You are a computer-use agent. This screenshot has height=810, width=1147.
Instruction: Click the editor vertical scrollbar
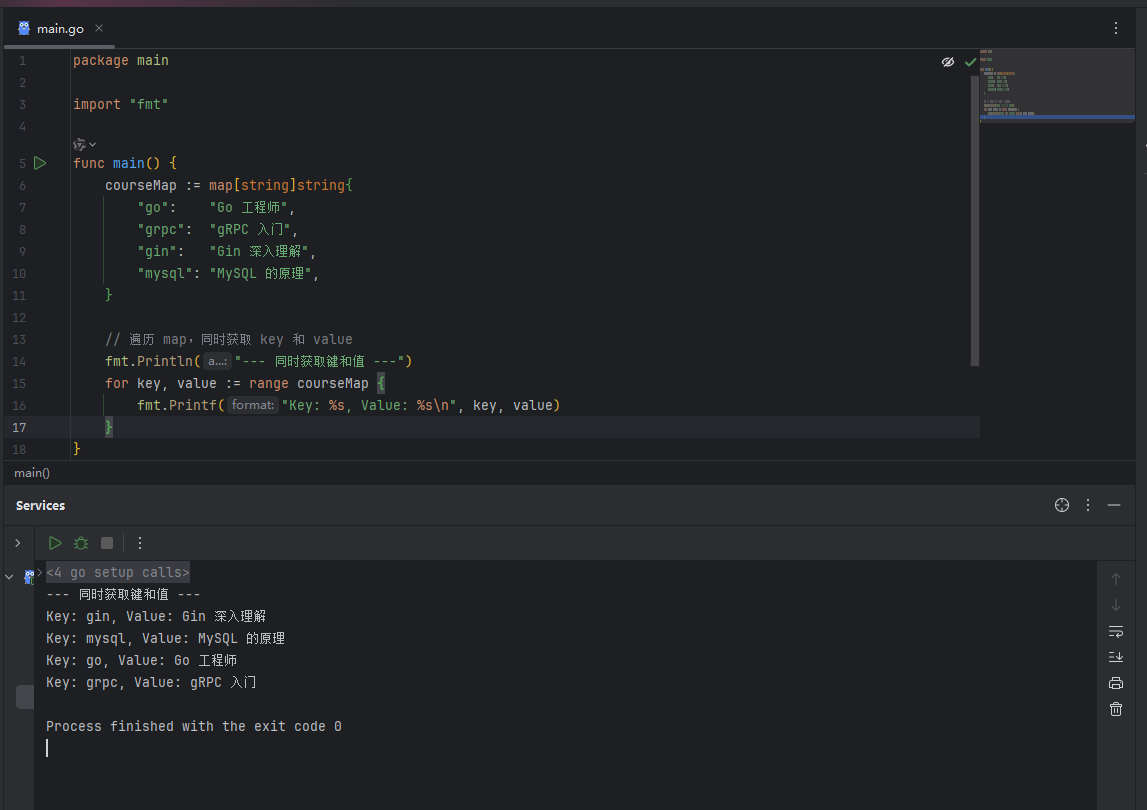pyautogui.click(x=974, y=220)
